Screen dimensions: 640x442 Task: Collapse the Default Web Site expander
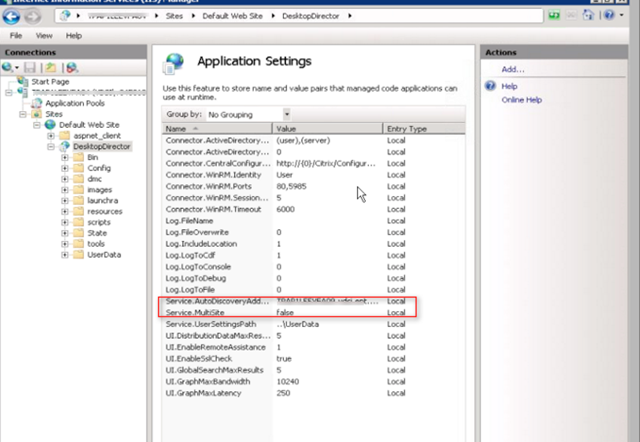point(37,125)
